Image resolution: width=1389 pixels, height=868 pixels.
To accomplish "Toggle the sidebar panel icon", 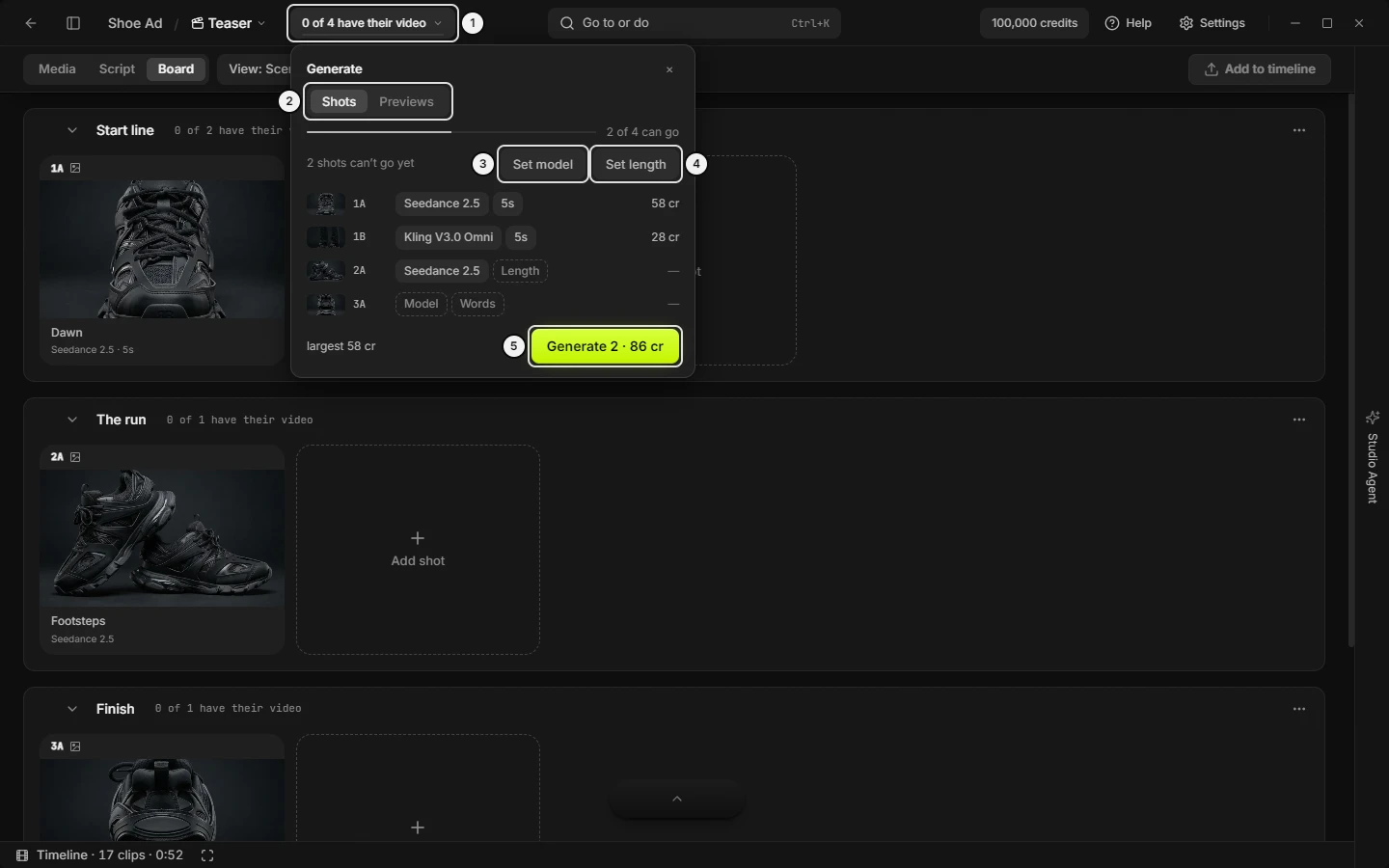I will [73, 23].
